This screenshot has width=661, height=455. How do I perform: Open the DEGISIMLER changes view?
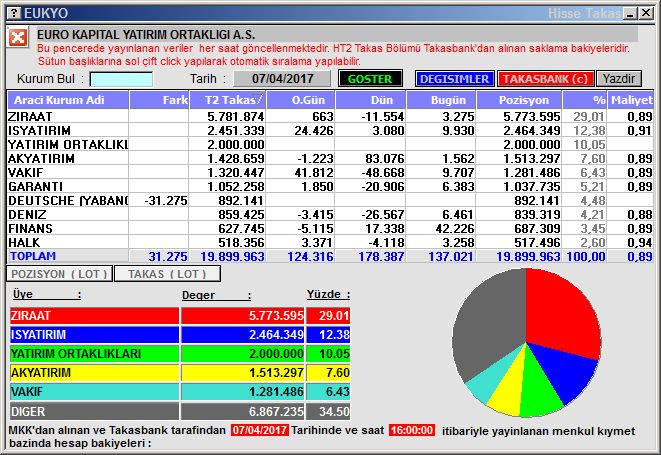point(454,79)
